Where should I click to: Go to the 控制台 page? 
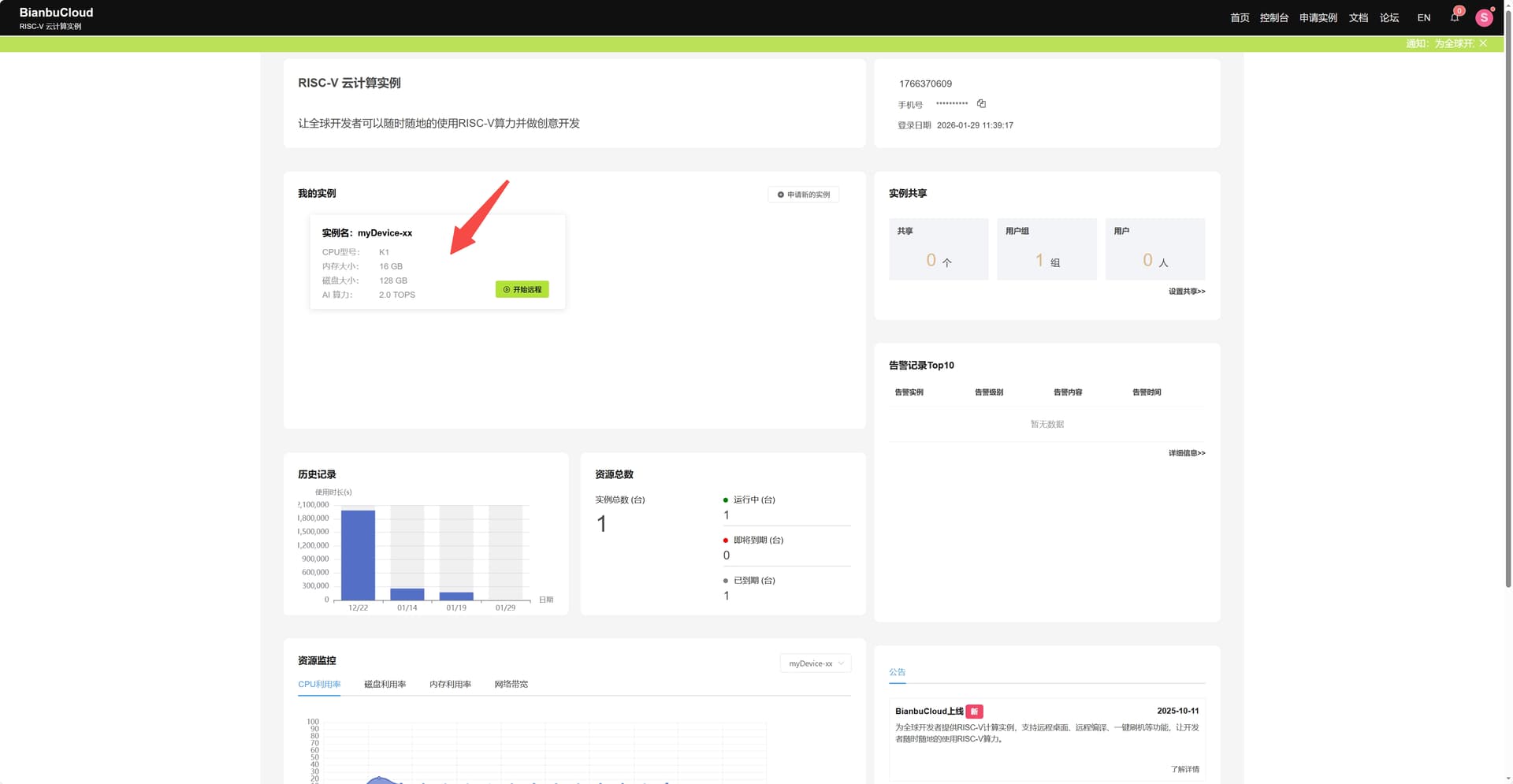(x=1273, y=17)
